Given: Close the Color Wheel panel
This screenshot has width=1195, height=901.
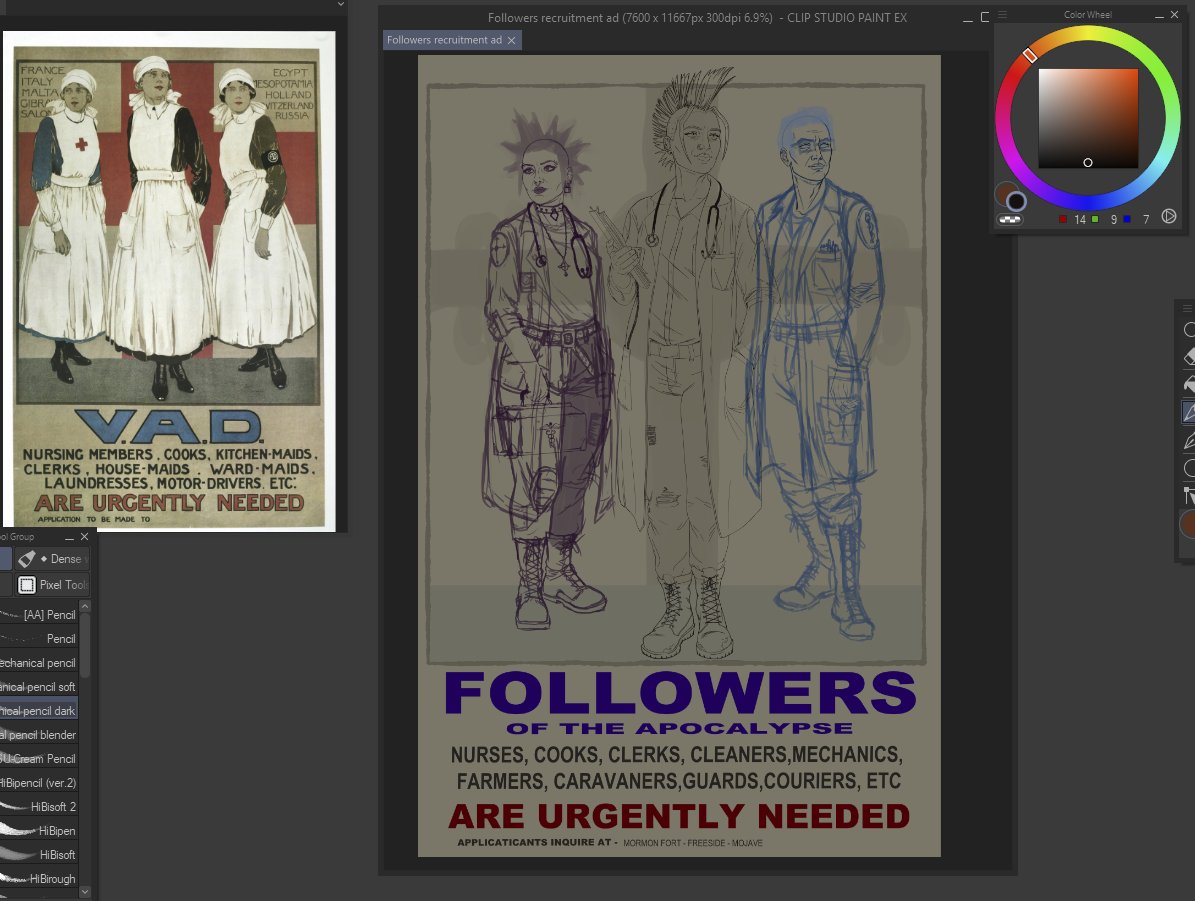Looking at the screenshot, I should click(x=1174, y=14).
